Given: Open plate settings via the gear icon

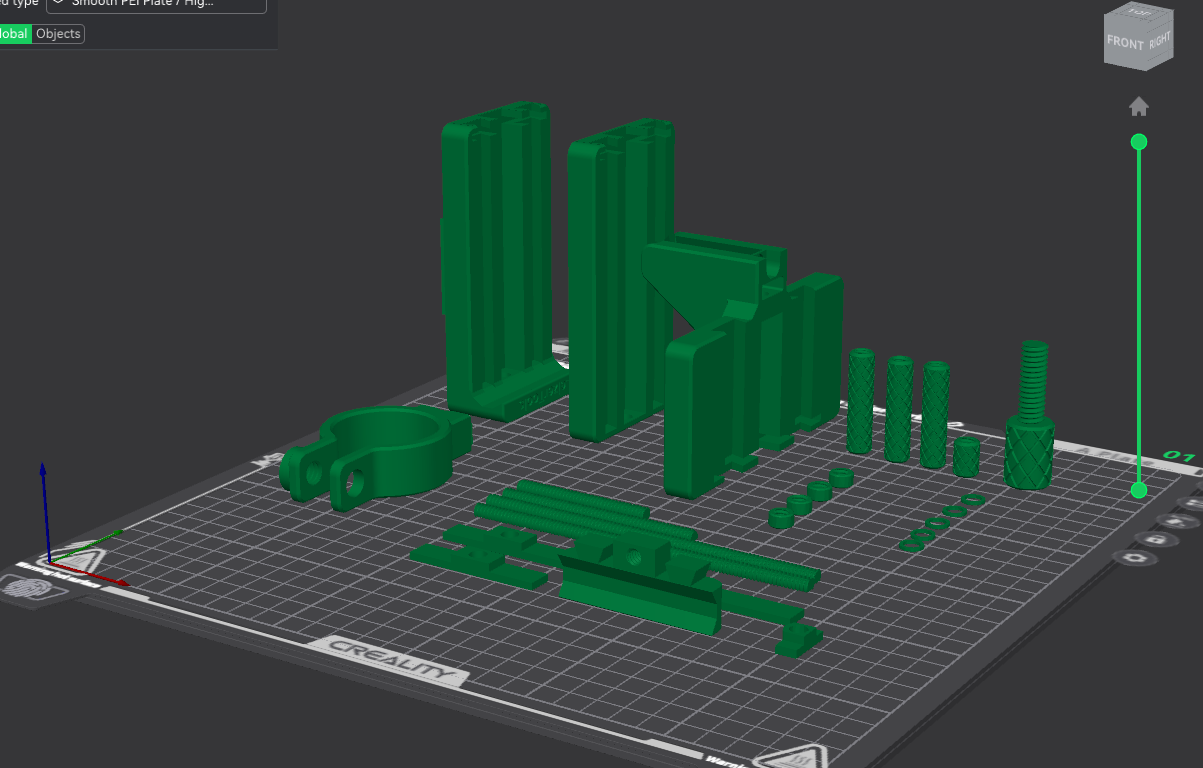Looking at the screenshot, I should [1133, 558].
